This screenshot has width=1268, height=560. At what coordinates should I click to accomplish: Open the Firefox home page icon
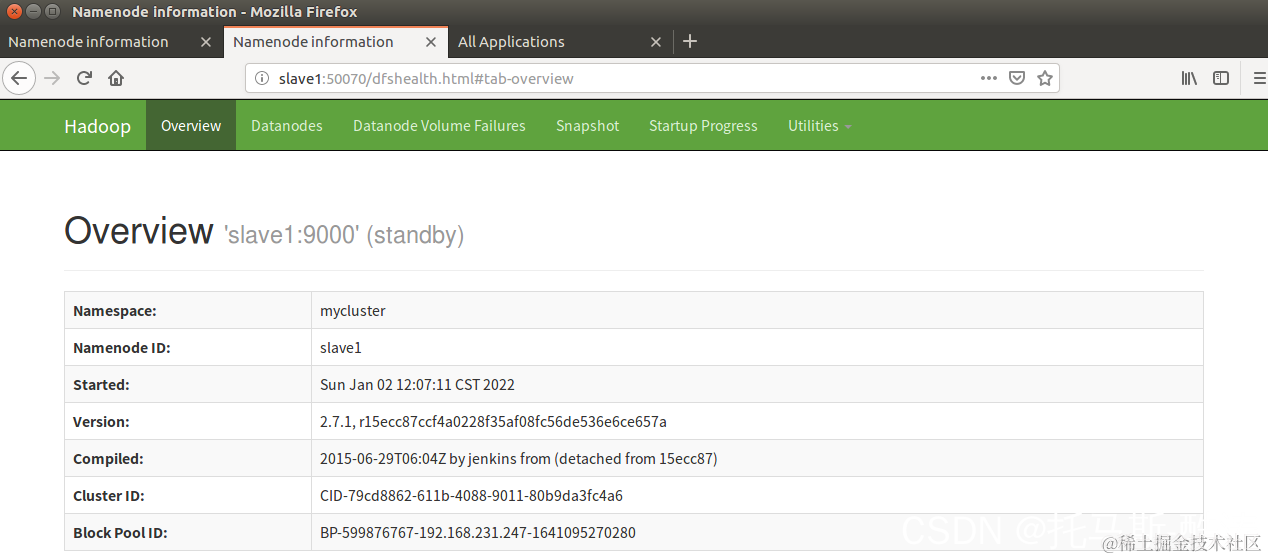[x=116, y=78]
